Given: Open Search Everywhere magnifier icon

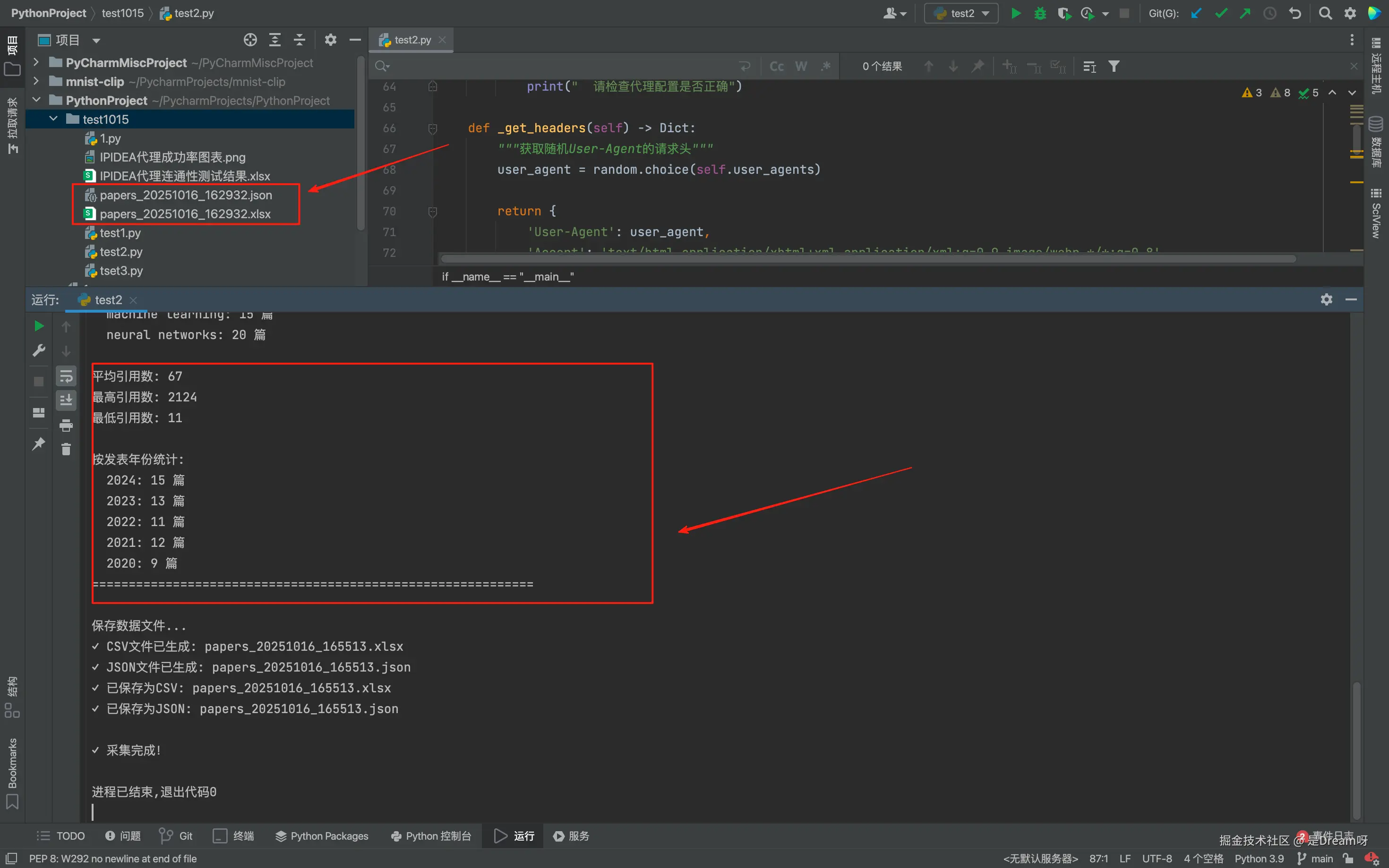Looking at the screenshot, I should pos(1325,13).
